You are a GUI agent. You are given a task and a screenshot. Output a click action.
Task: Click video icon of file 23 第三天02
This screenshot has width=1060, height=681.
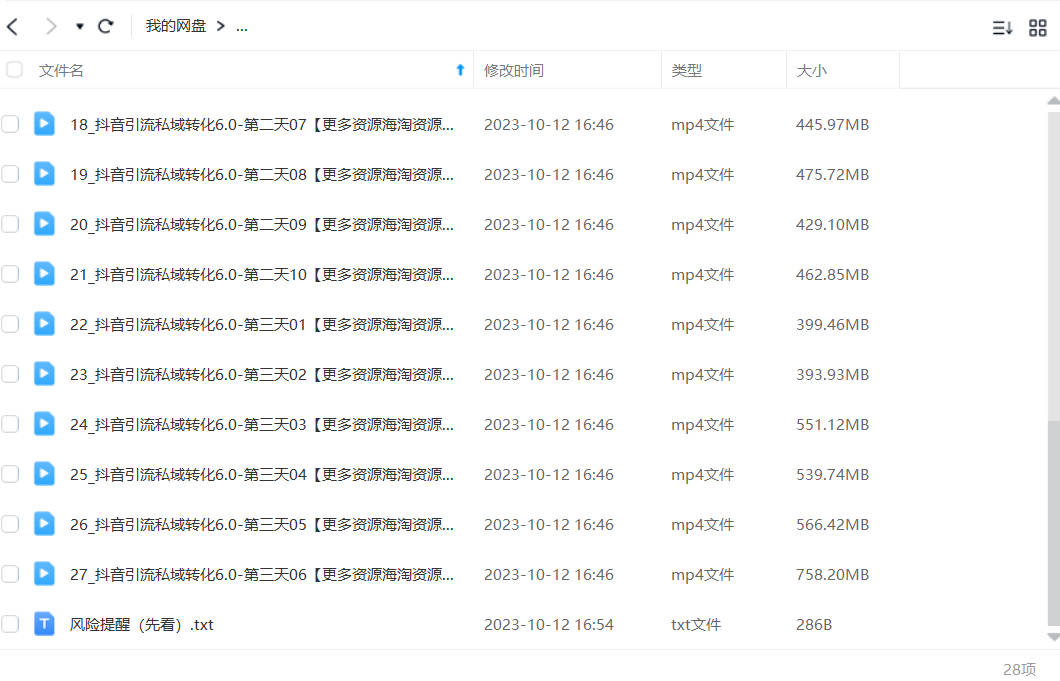(x=45, y=374)
